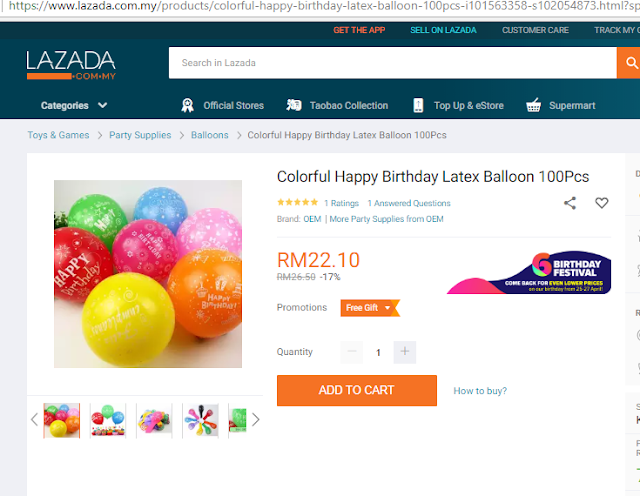This screenshot has height=496, width=640.
Task: Click the Lazada logo
Action: tap(71, 65)
